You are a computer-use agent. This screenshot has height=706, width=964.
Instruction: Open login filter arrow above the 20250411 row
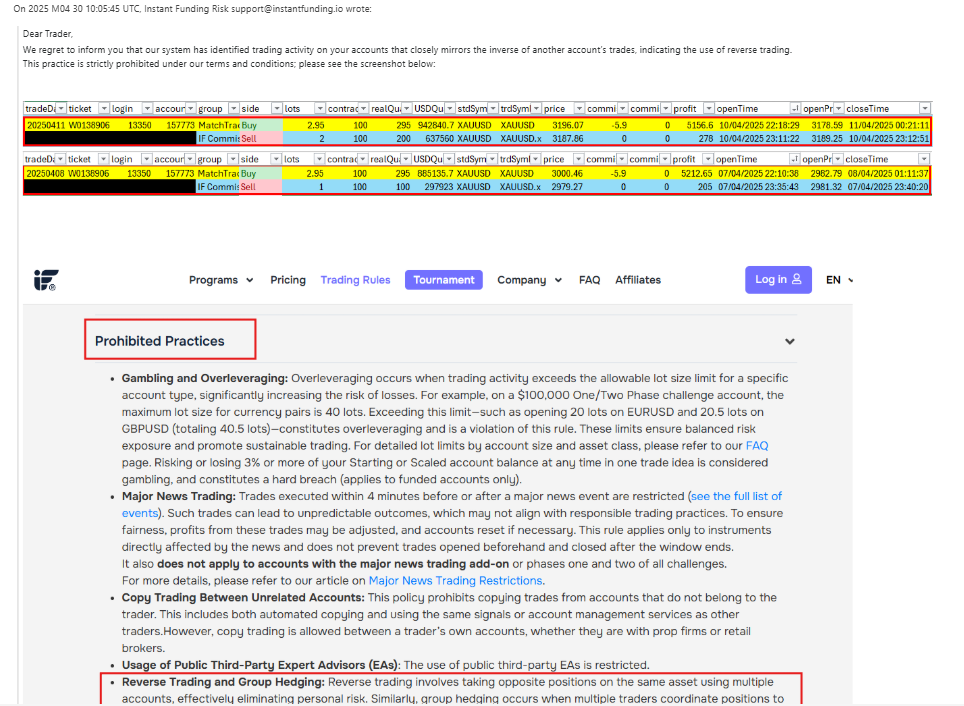pos(147,108)
